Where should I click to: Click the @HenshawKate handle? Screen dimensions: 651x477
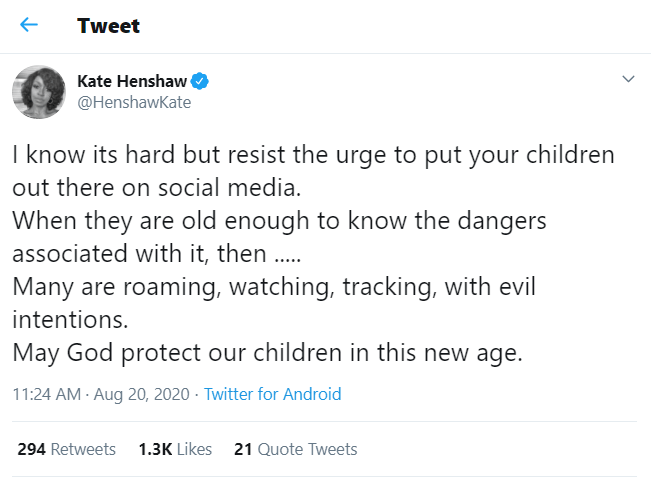(133, 102)
